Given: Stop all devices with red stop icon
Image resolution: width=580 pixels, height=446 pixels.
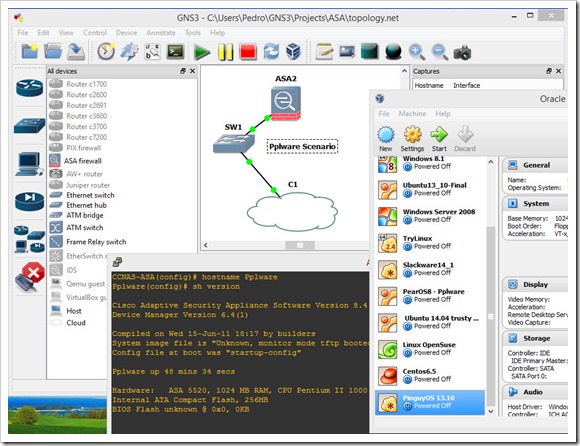Looking at the screenshot, I should click(248, 52).
